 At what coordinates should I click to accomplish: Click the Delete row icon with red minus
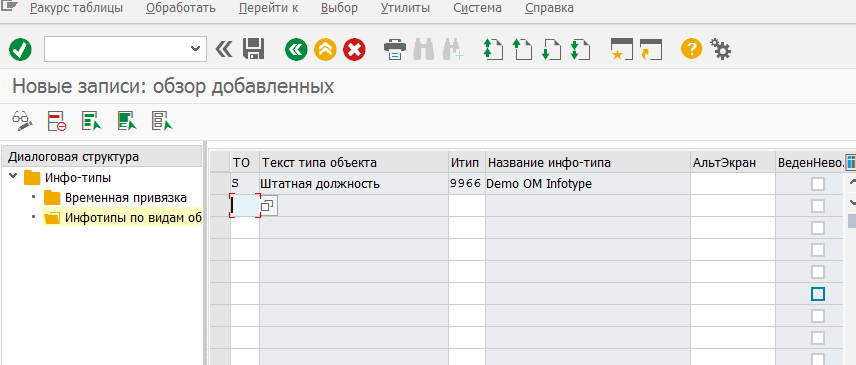point(56,121)
